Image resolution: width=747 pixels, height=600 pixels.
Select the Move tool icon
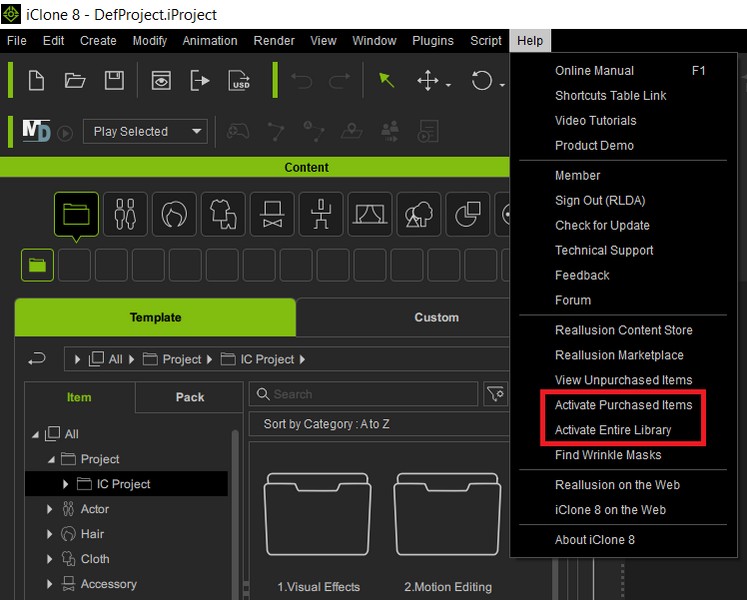pos(427,80)
